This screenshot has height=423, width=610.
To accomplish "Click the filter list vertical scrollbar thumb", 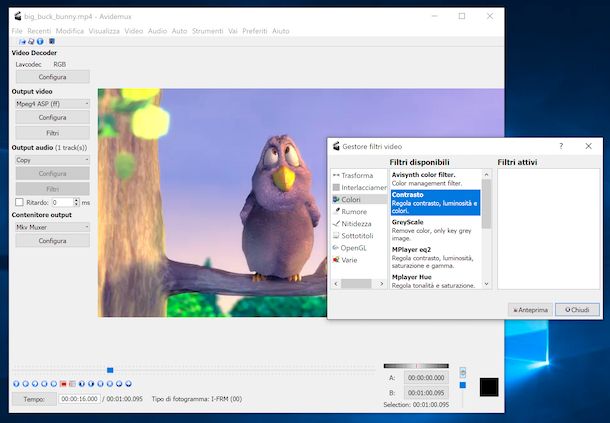I will coord(486,204).
